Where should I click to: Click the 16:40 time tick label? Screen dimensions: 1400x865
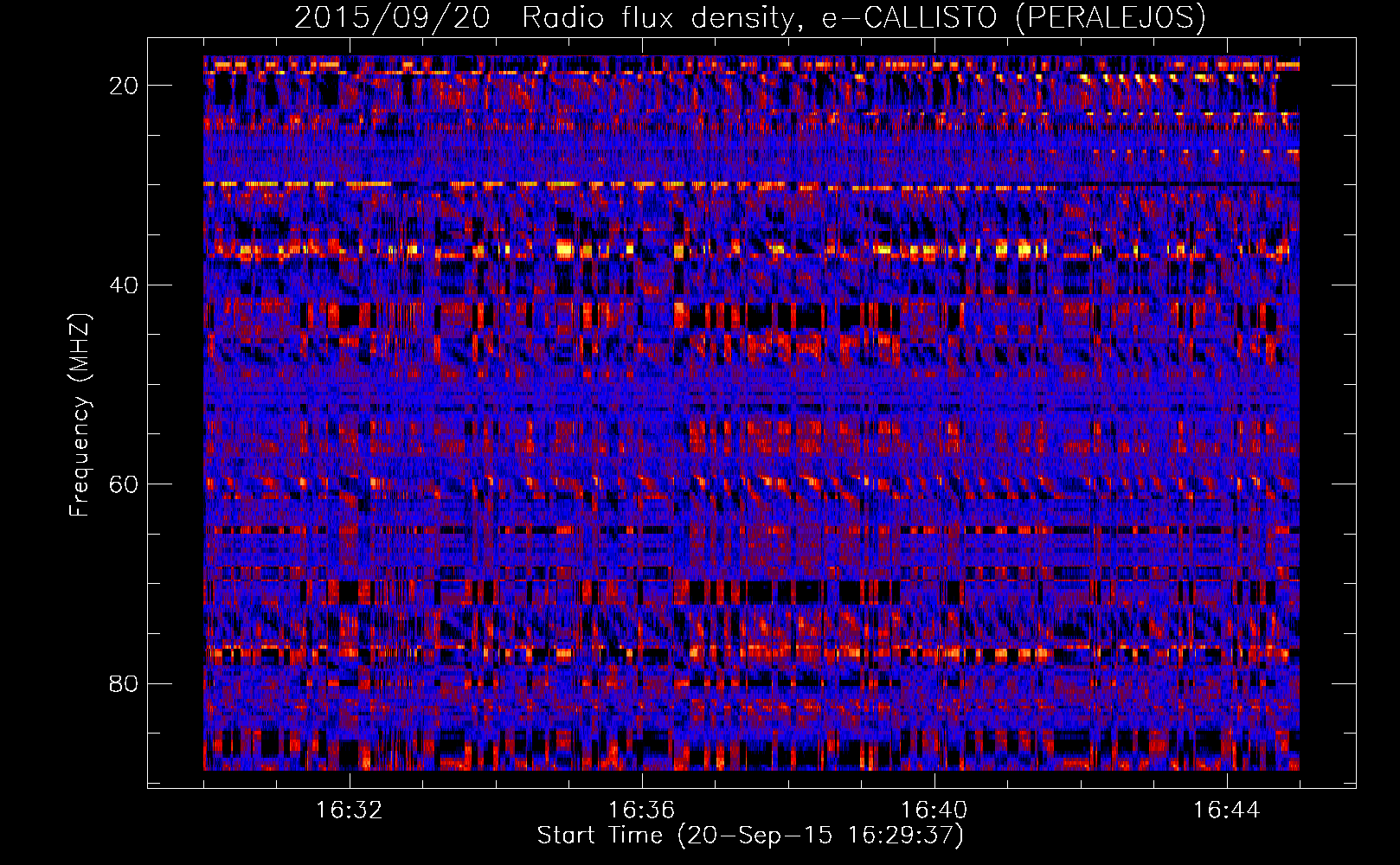(934, 811)
